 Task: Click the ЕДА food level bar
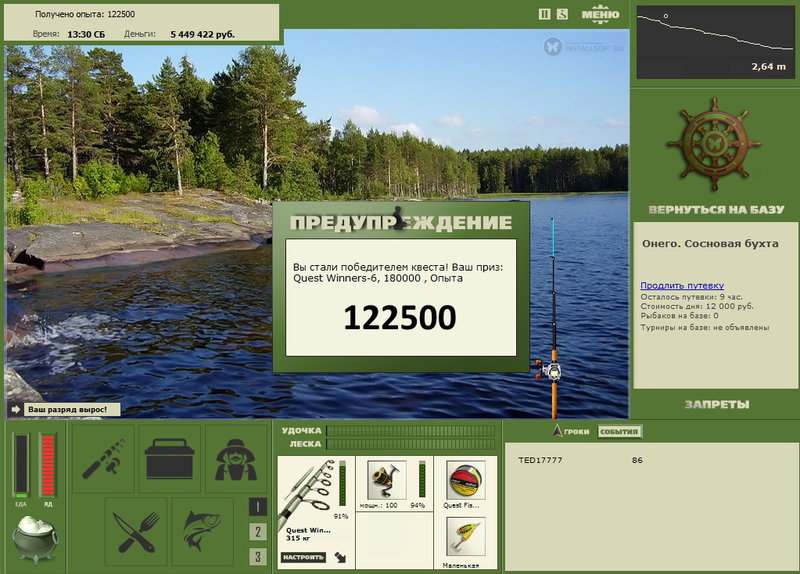21,465
